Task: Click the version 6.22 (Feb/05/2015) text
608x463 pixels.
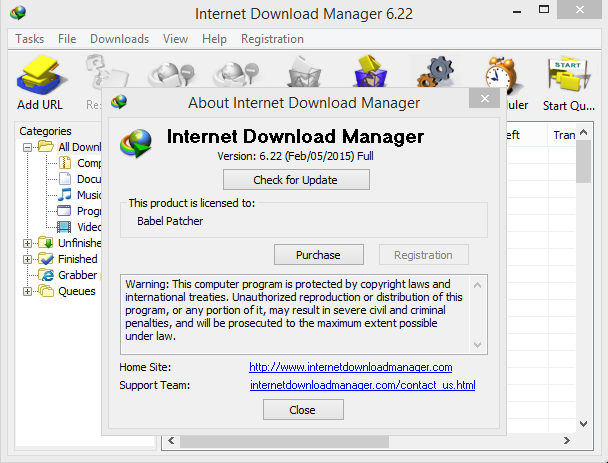Action: pos(295,156)
